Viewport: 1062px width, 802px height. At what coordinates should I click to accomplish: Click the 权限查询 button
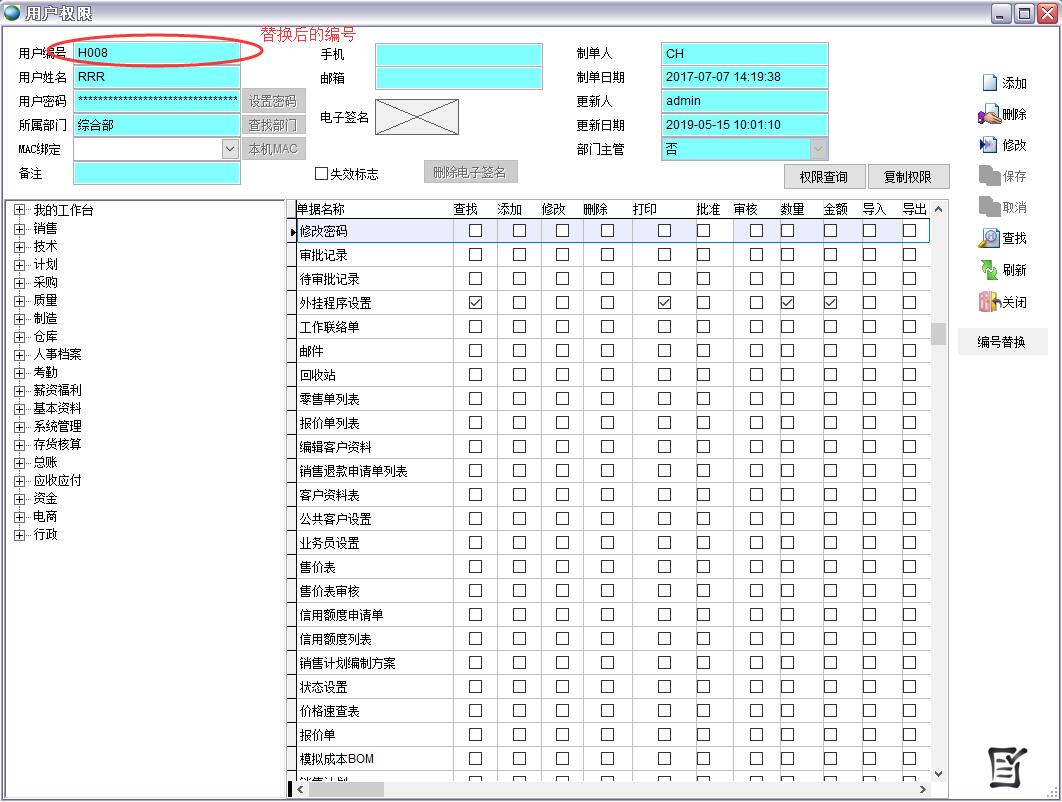click(x=824, y=177)
